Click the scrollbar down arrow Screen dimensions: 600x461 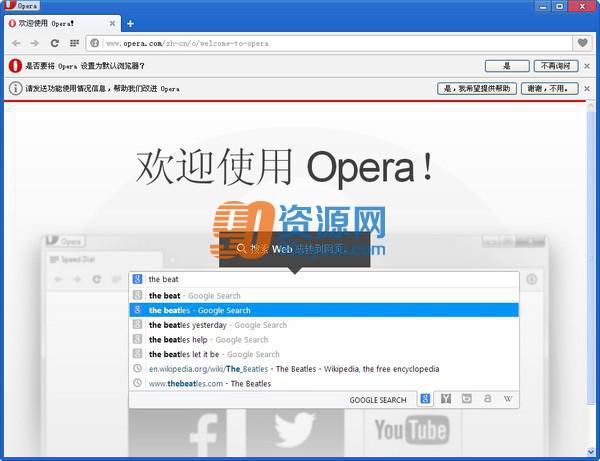coord(590,452)
